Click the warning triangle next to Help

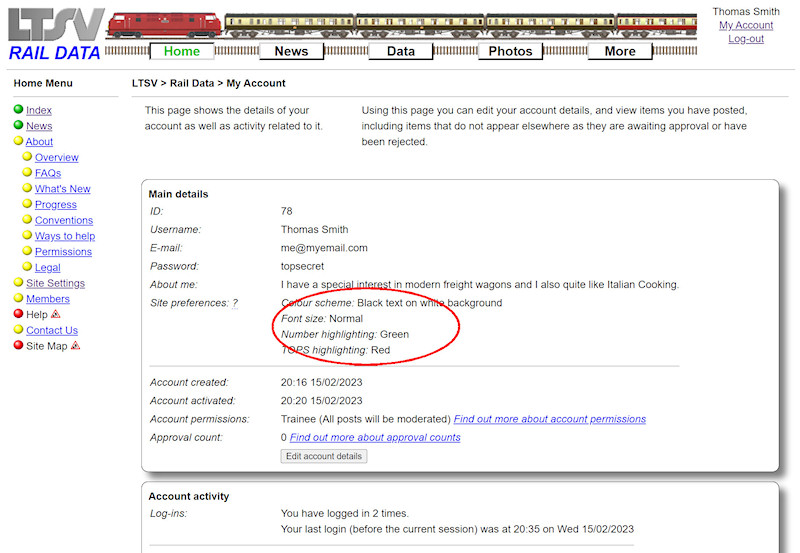coord(56,314)
